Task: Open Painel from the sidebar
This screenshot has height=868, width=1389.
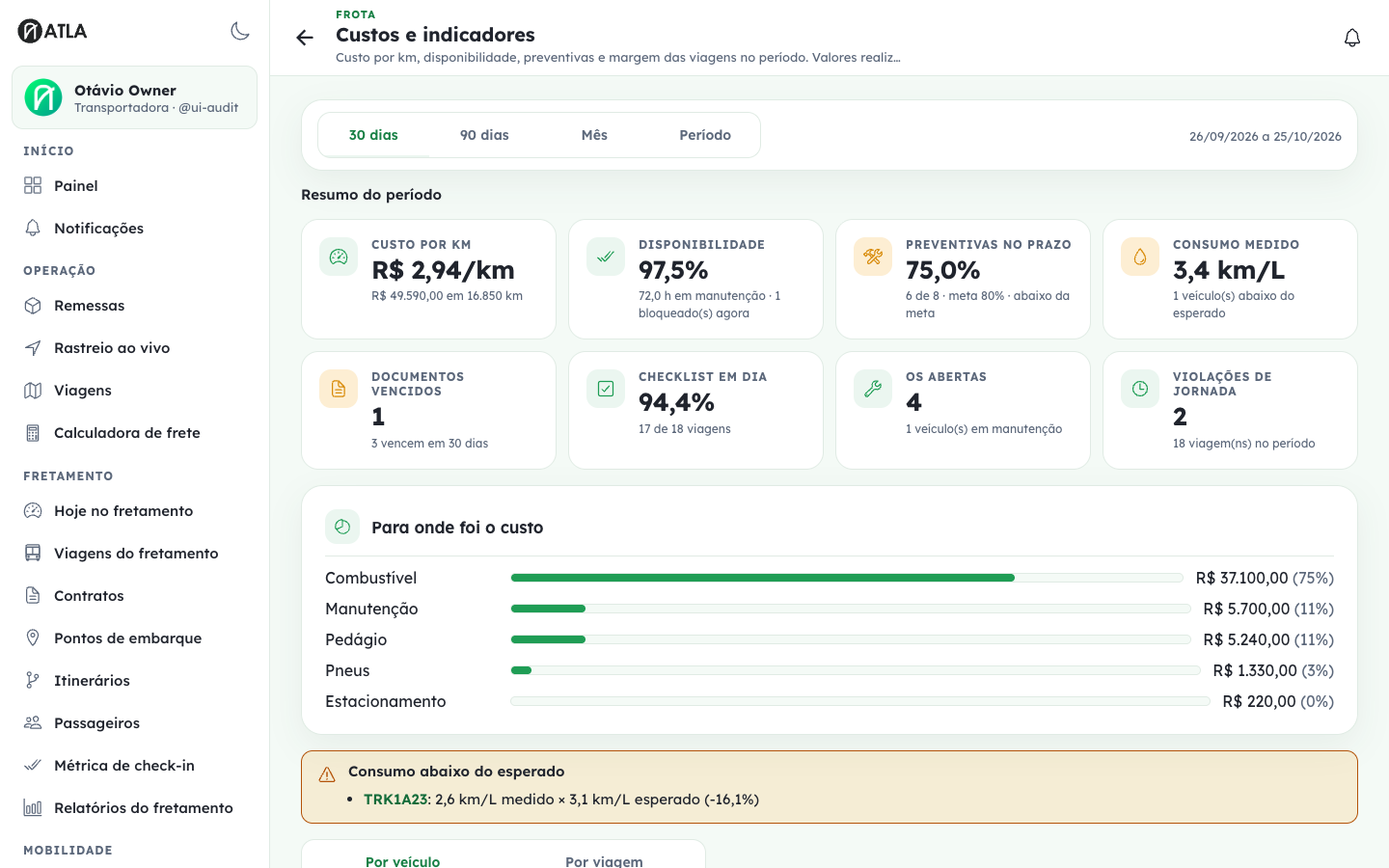Action: [x=134, y=186]
